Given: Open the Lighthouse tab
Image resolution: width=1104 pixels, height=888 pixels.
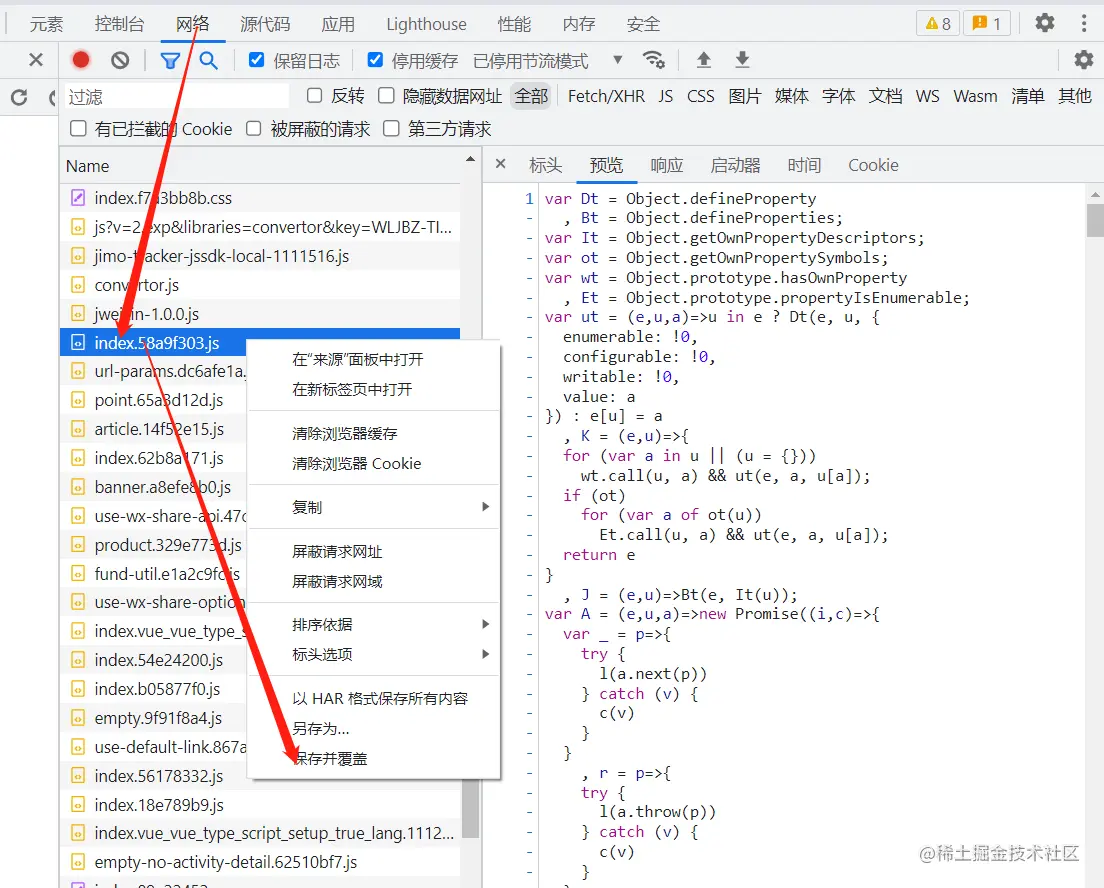Looking at the screenshot, I should (427, 24).
